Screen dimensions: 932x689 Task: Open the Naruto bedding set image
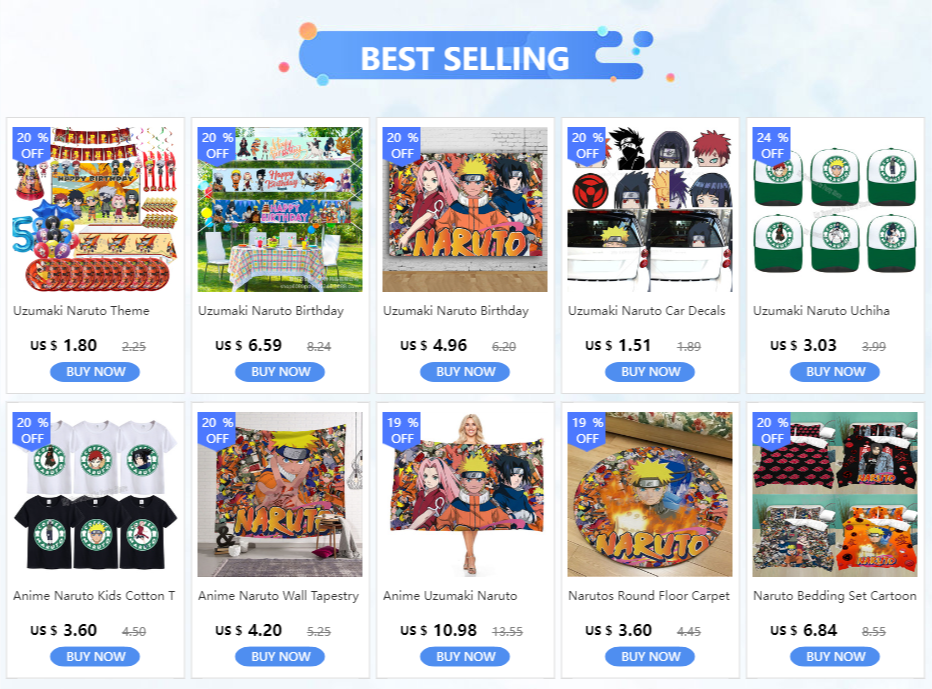pyautogui.click(x=835, y=494)
